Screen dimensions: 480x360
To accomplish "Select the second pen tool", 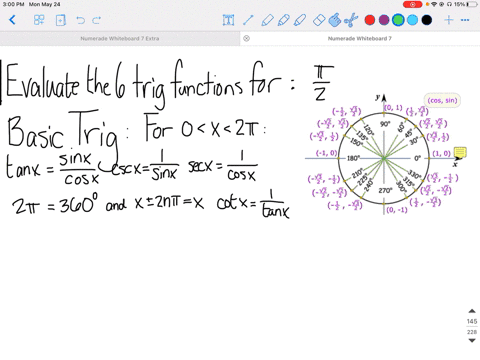I will tap(283, 20).
